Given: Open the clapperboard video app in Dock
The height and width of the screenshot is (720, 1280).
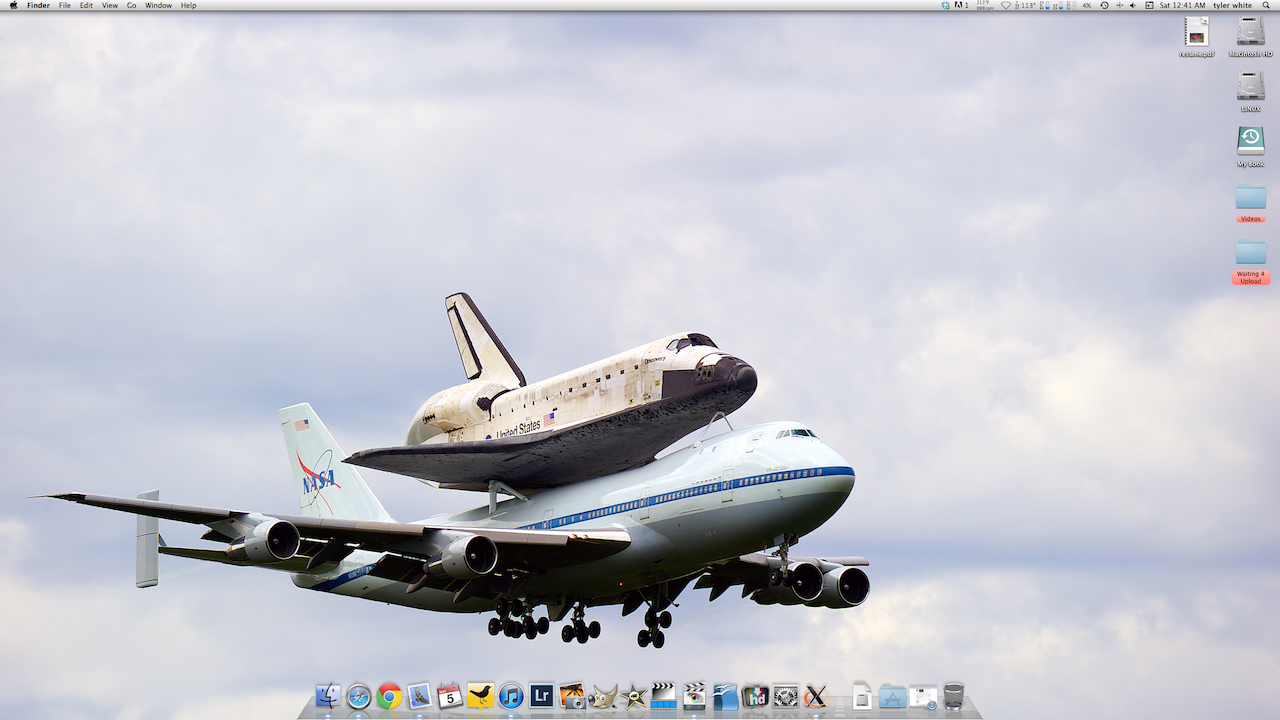Looking at the screenshot, I should pyautogui.click(x=663, y=696).
